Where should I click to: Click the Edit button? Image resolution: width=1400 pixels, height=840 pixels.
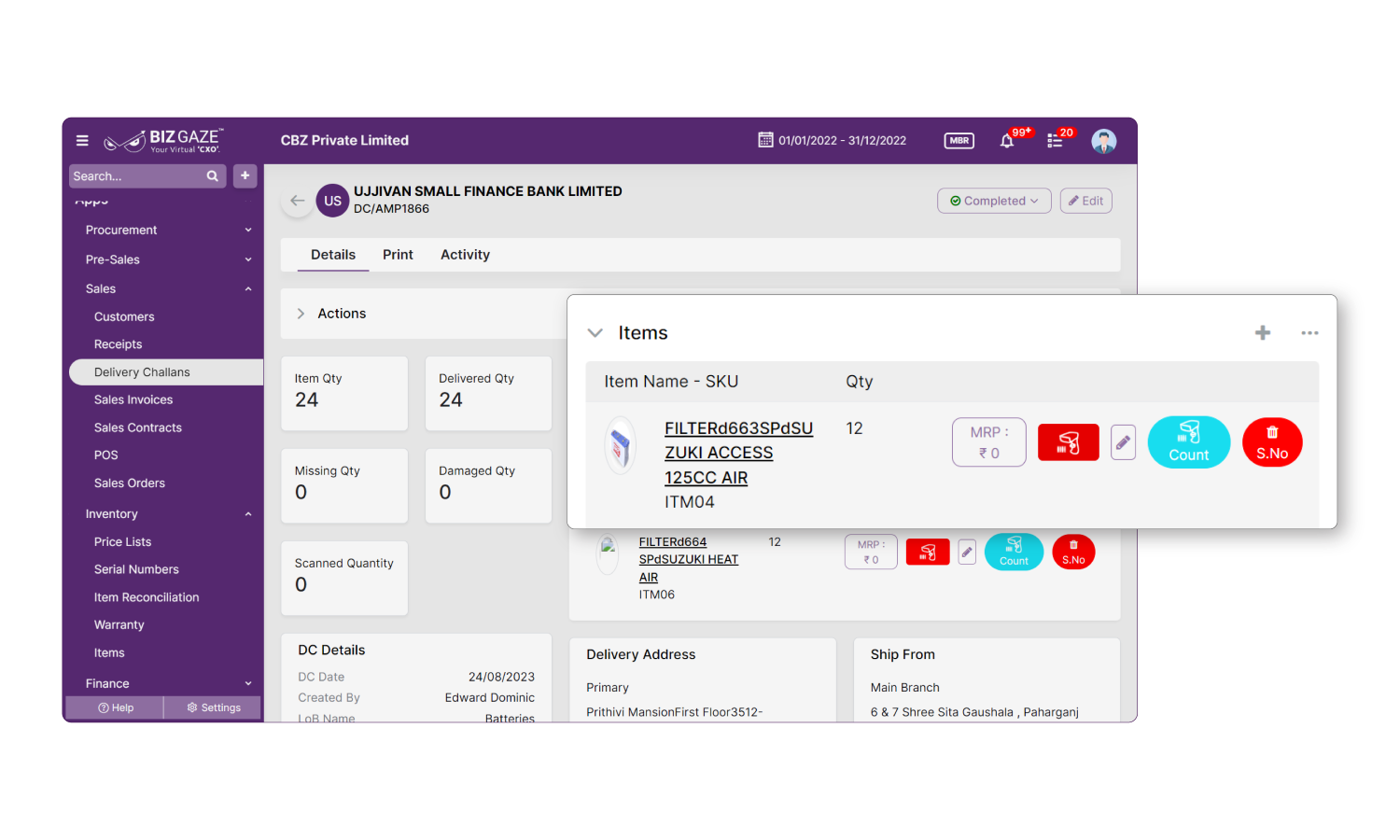pyautogui.click(x=1086, y=201)
